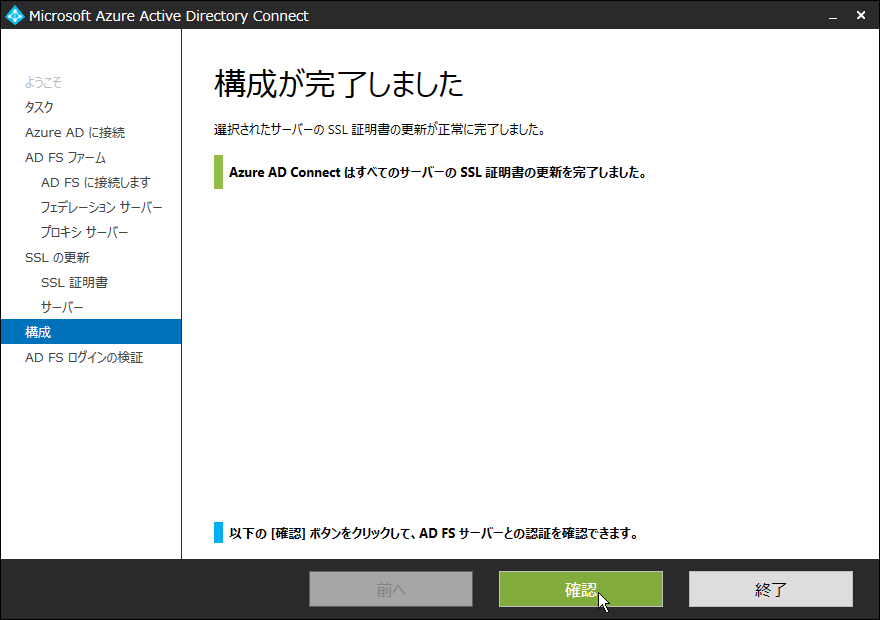880x620 pixels.
Task: Select プロキシ サーバー step
Action: [84, 232]
